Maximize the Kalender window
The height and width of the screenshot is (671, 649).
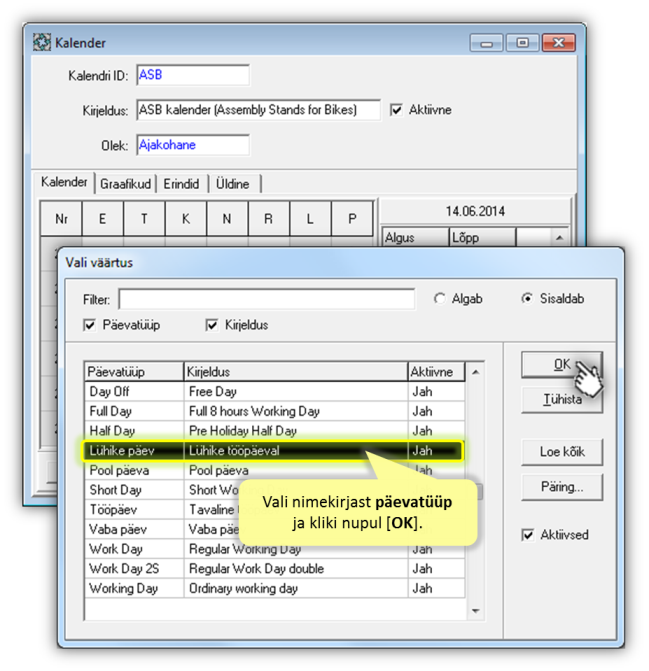tap(522, 43)
